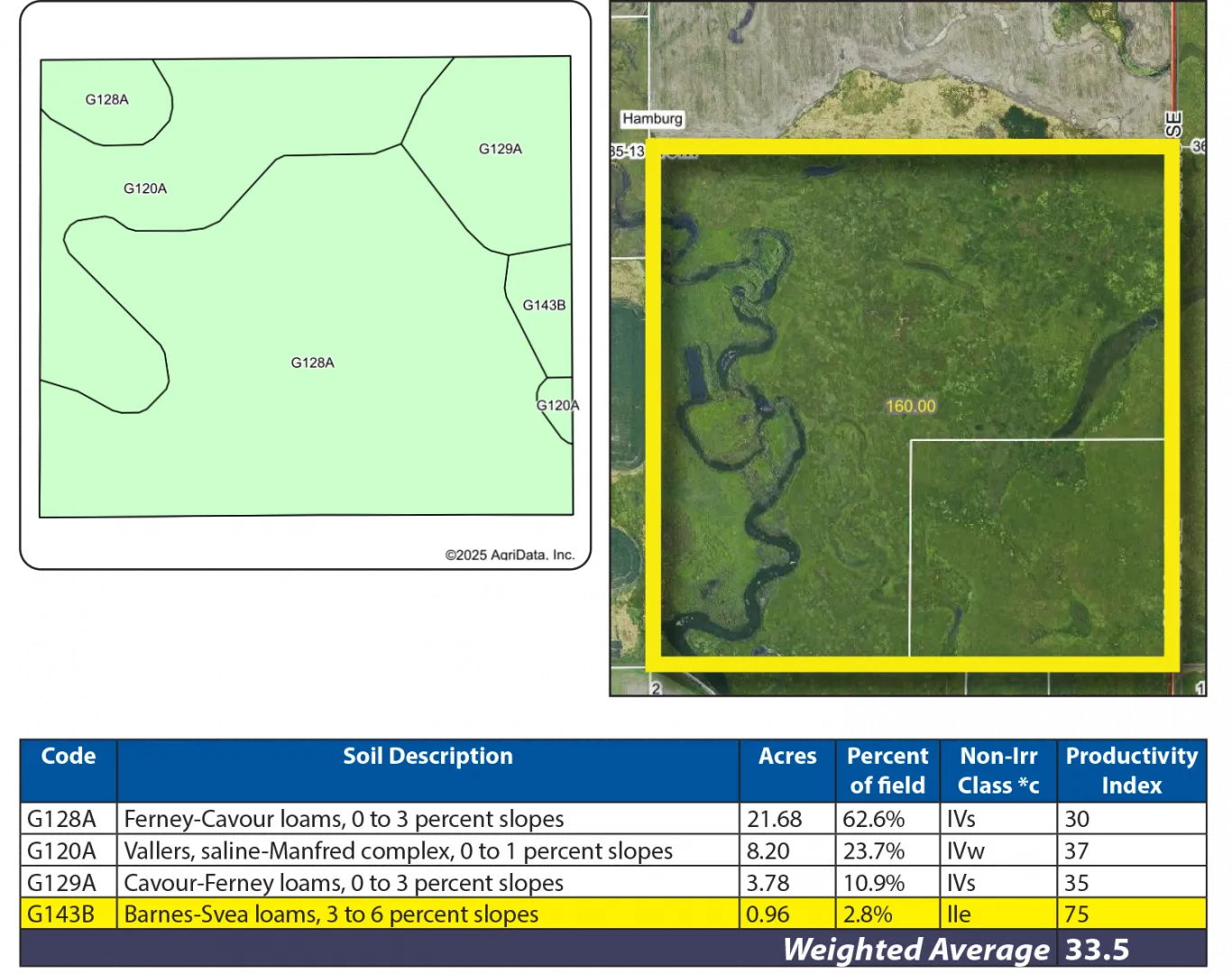Click the Vallers, saline-Manfred complex description
Screen dimensions: 1232x974
(x=398, y=850)
